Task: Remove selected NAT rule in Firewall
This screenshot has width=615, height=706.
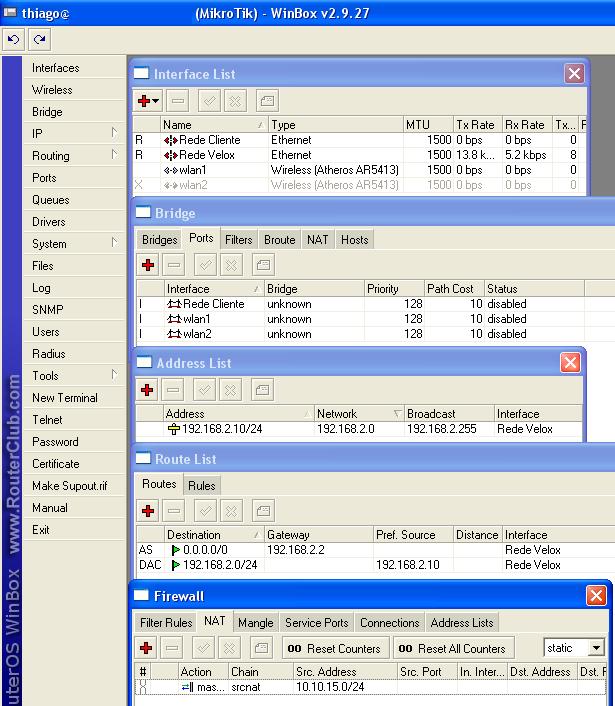Action: tap(172, 648)
